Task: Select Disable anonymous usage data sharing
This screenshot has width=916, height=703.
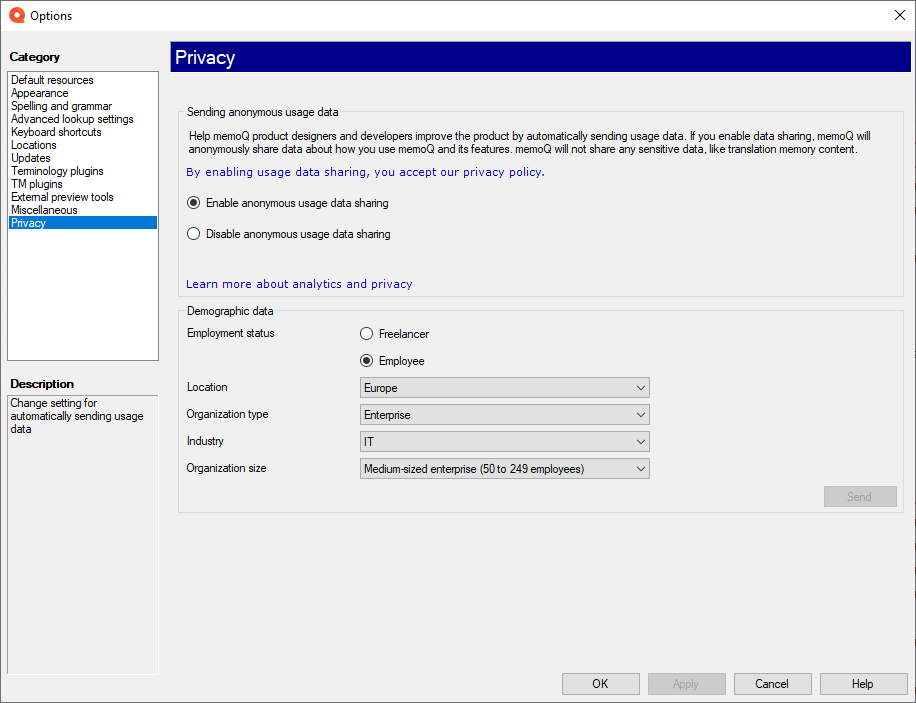Action: pos(194,234)
